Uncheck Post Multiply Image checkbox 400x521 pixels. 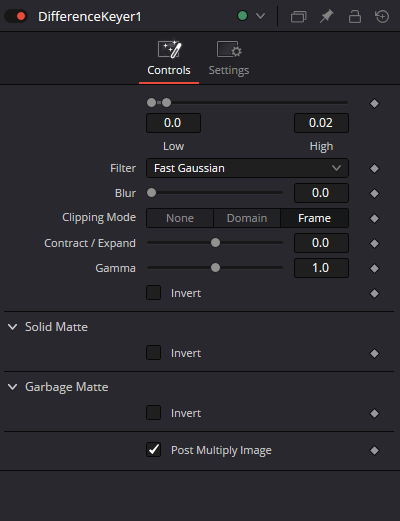[x=153, y=450]
